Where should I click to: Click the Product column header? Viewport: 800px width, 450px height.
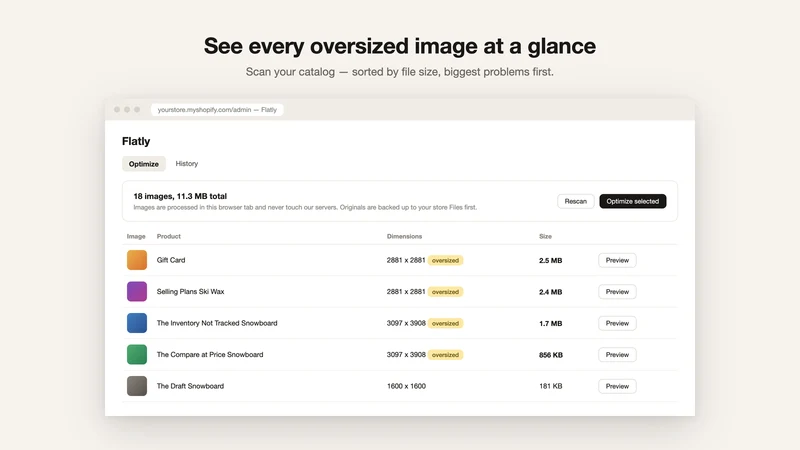[x=168, y=236]
